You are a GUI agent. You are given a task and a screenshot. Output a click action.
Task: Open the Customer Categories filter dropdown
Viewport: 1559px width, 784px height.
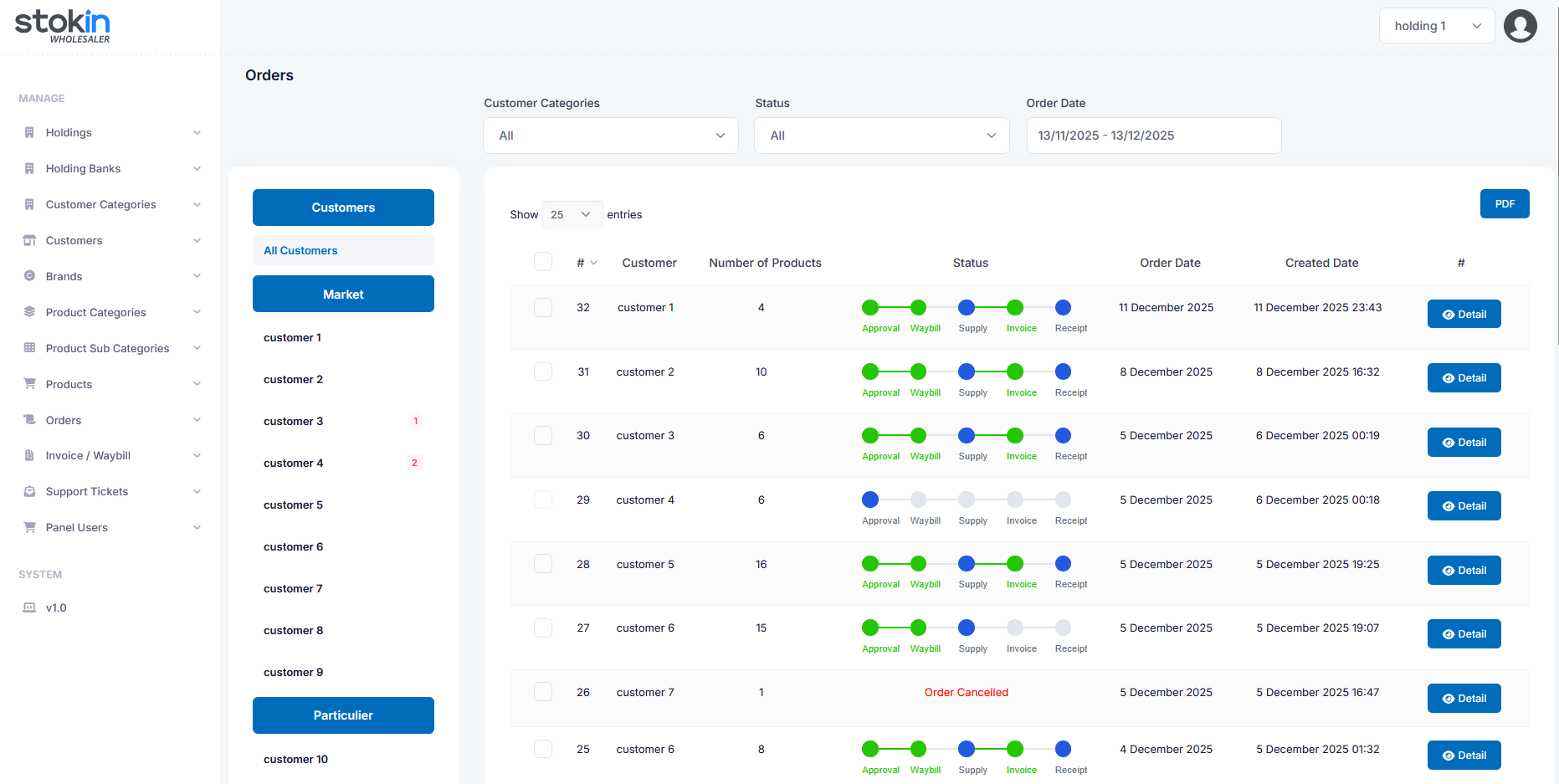coord(611,136)
